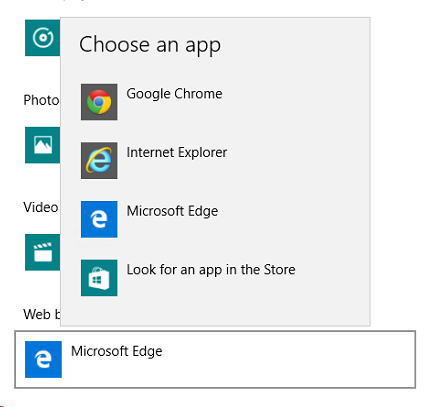Click the 'Photo' section label
This screenshot has width=433, height=407.
pos(41,100)
